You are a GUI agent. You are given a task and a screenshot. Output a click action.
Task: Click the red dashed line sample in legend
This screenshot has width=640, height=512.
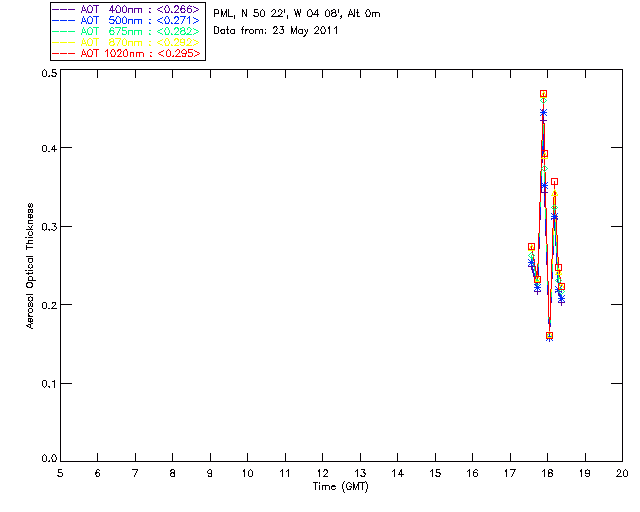pyautogui.click(x=64, y=53)
